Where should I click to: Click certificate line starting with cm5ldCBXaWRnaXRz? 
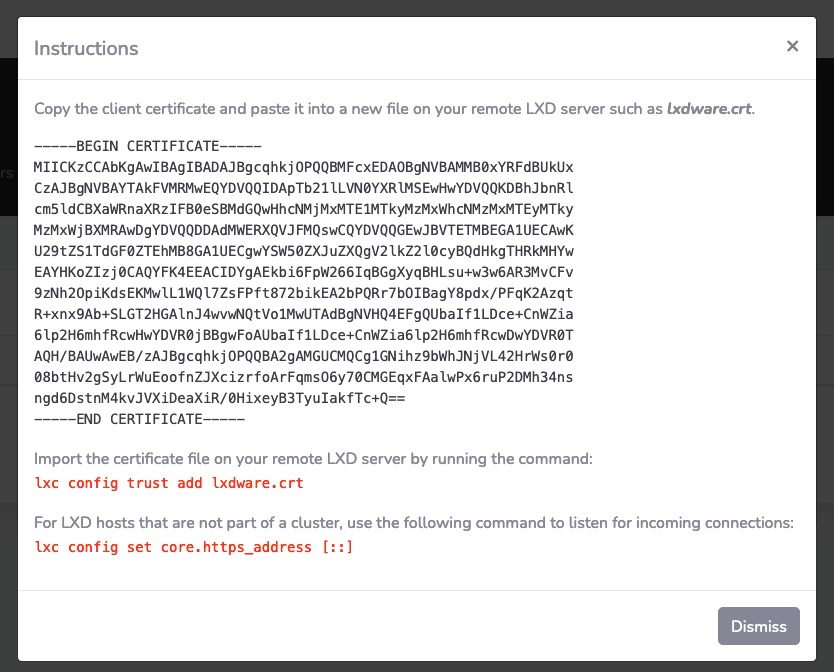click(303, 209)
